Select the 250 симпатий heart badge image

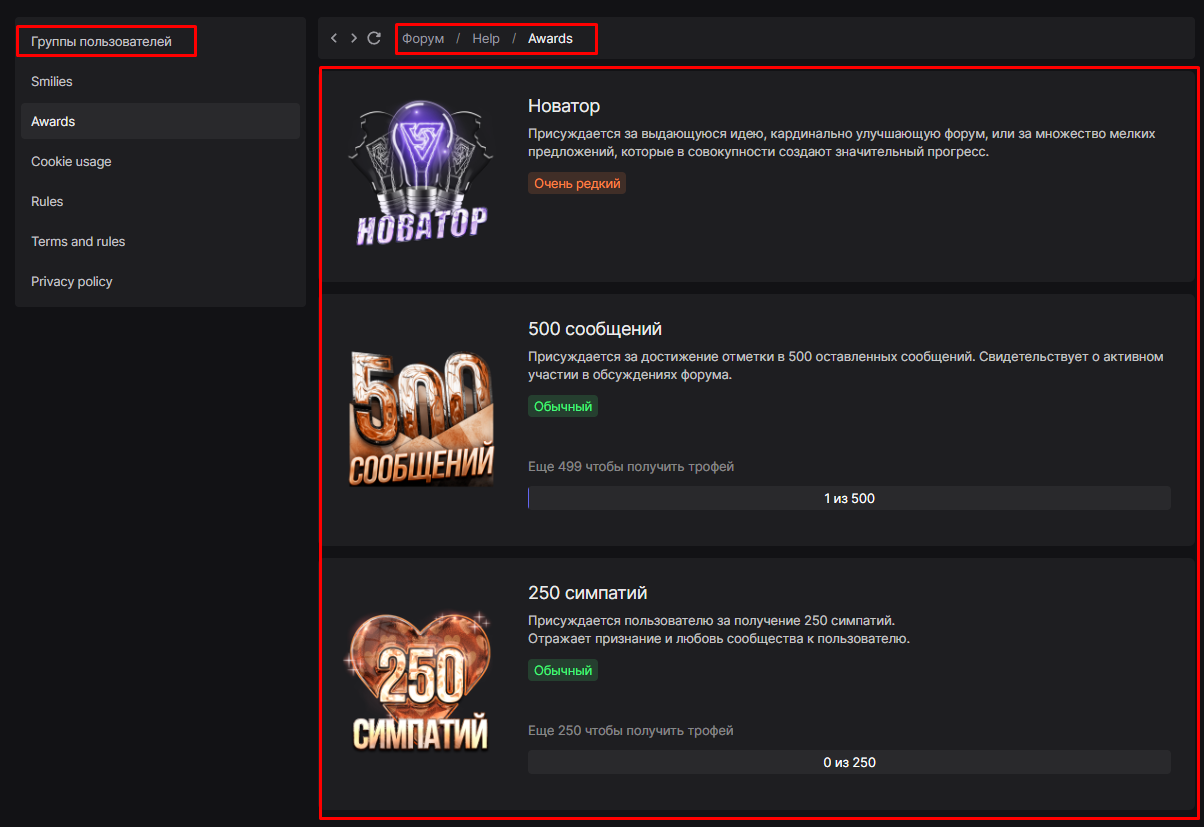click(420, 680)
